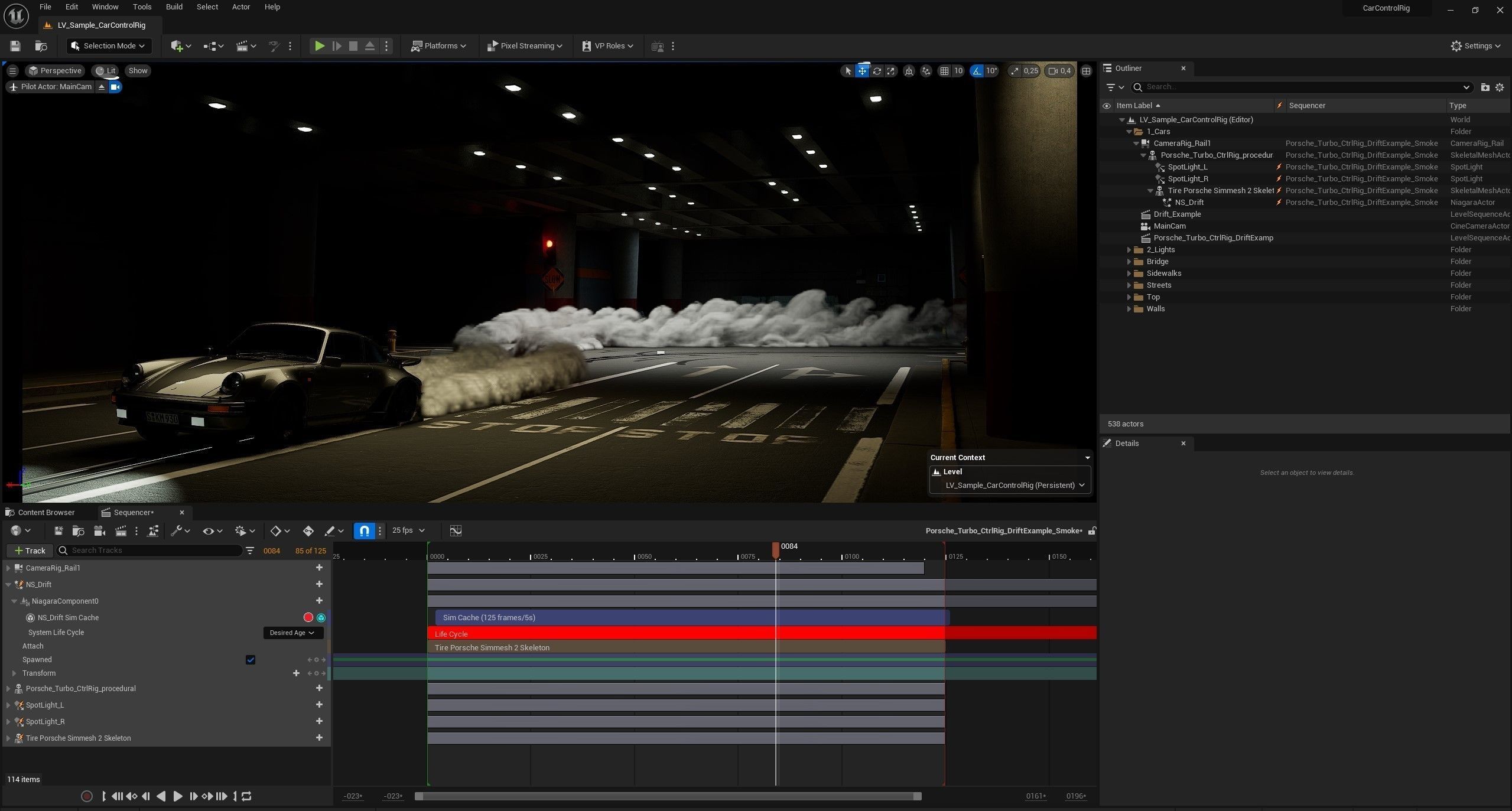The image size is (1512, 811).
Task: Click the Show viewport flags button
Action: tap(138, 71)
